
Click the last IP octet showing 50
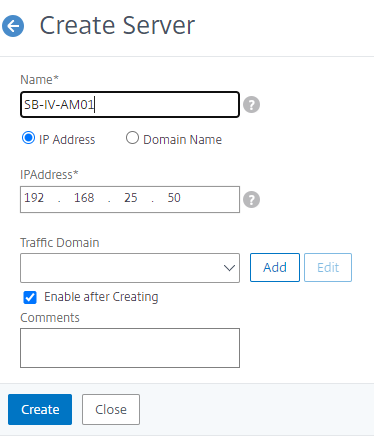click(174, 198)
